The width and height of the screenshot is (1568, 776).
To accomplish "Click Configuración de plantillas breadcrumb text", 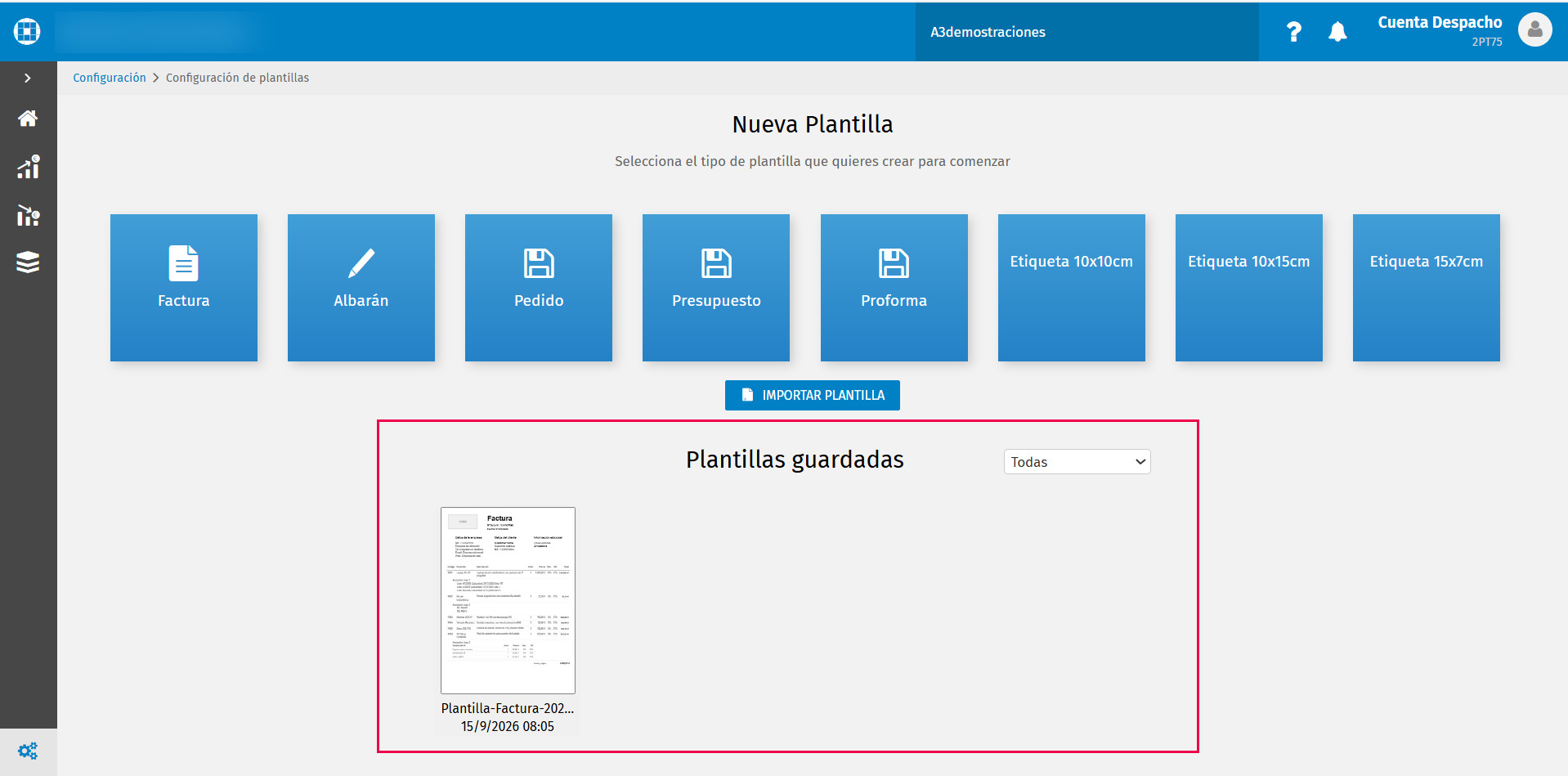I will [x=237, y=78].
